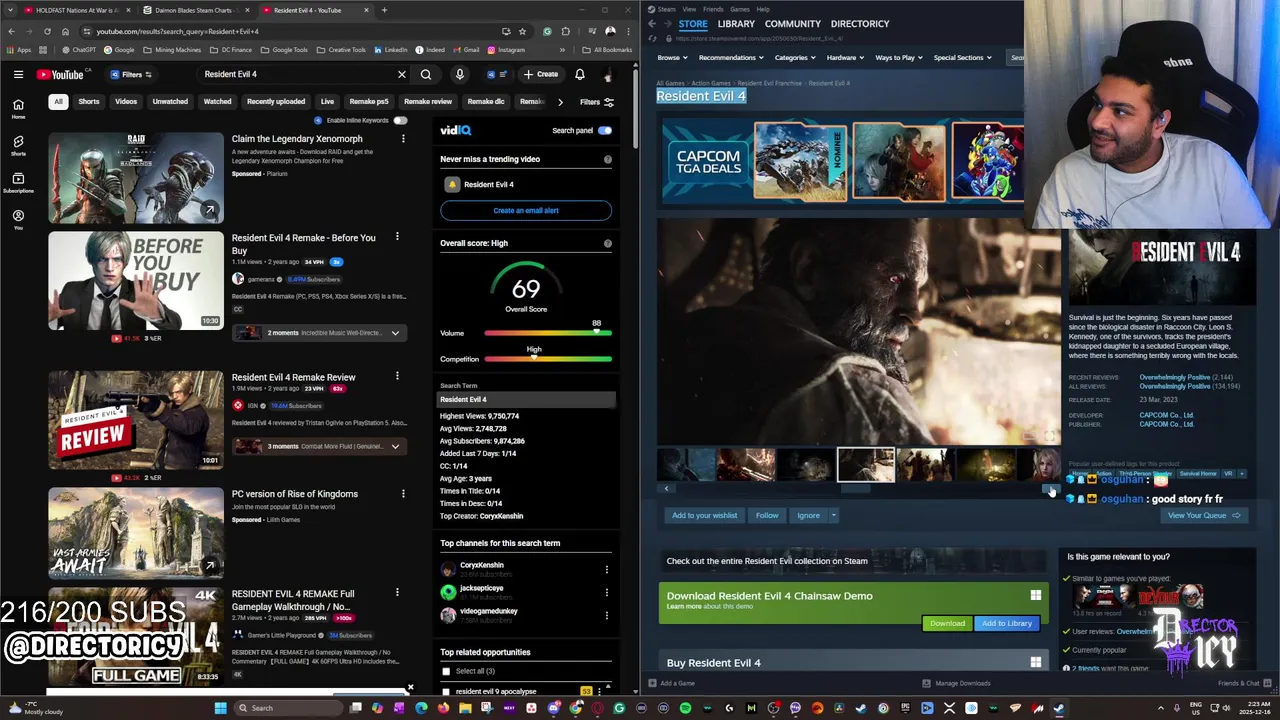
Task: Open Before You Buy video thumbnail
Action: [136, 281]
